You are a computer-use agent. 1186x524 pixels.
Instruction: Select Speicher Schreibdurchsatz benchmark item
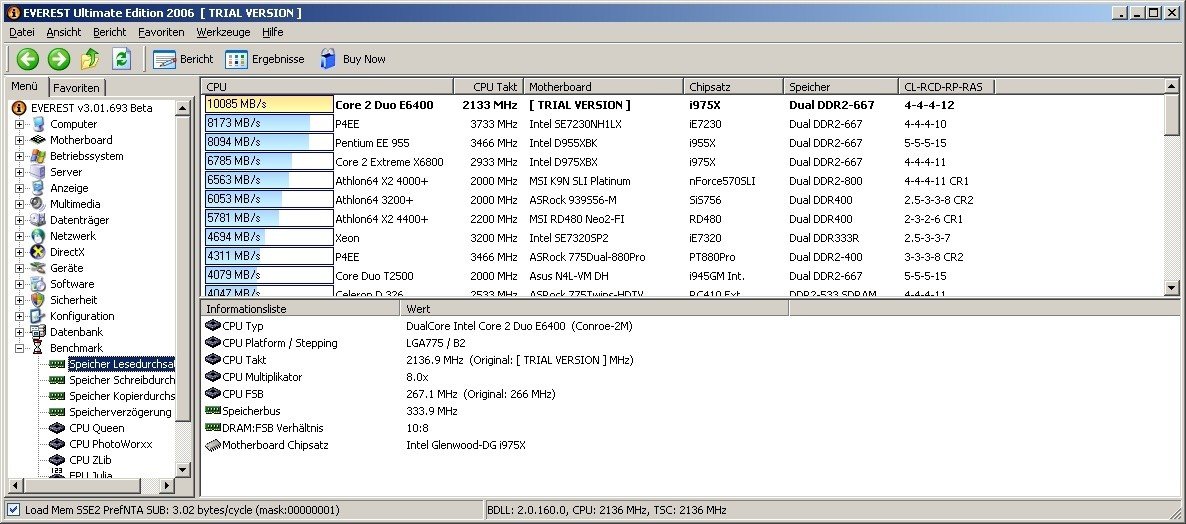point(122,380)
